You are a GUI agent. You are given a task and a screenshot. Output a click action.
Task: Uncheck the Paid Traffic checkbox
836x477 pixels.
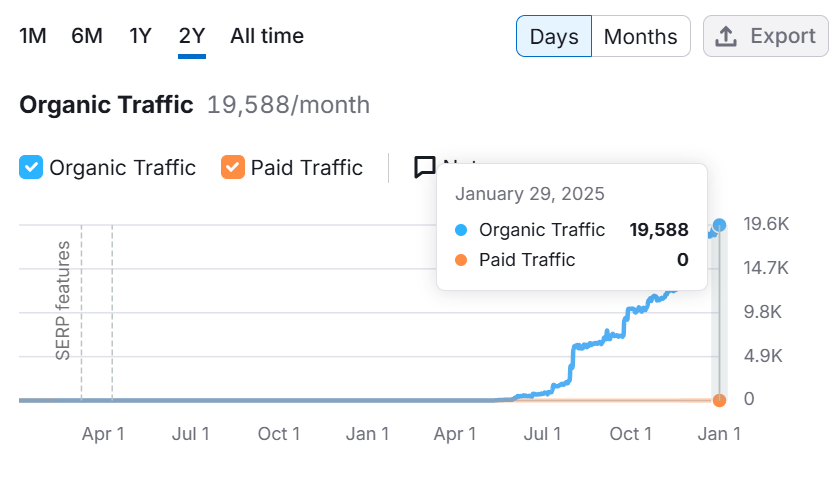tap(232, 167)
